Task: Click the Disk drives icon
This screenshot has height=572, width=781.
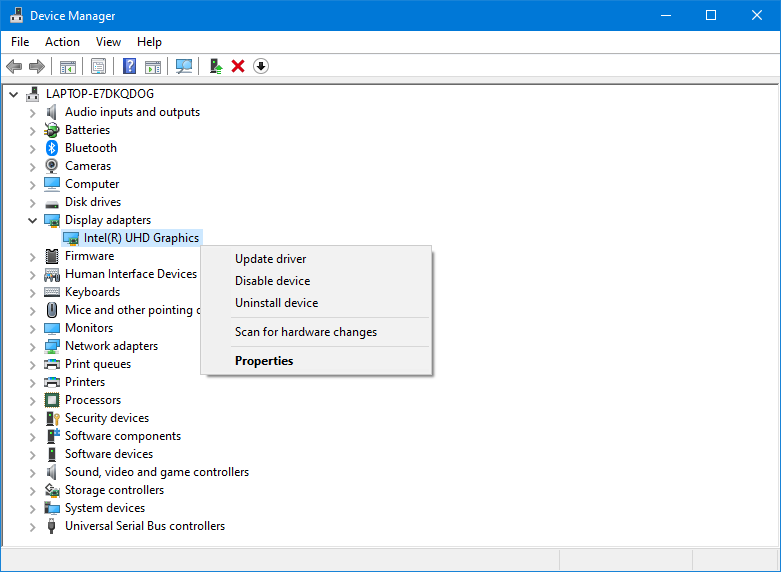Action: 52,204
